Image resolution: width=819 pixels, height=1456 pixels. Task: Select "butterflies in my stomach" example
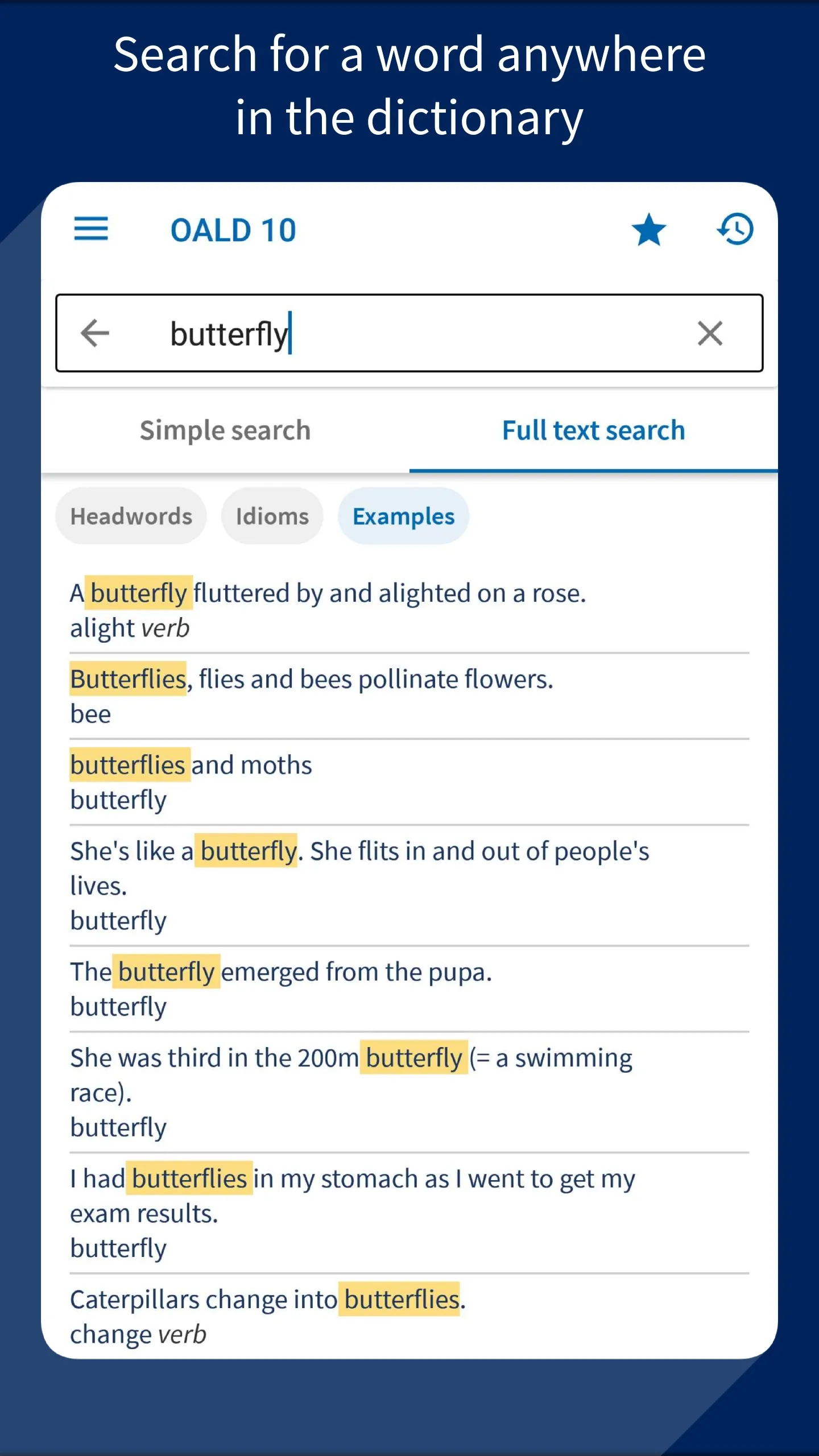353,1213
